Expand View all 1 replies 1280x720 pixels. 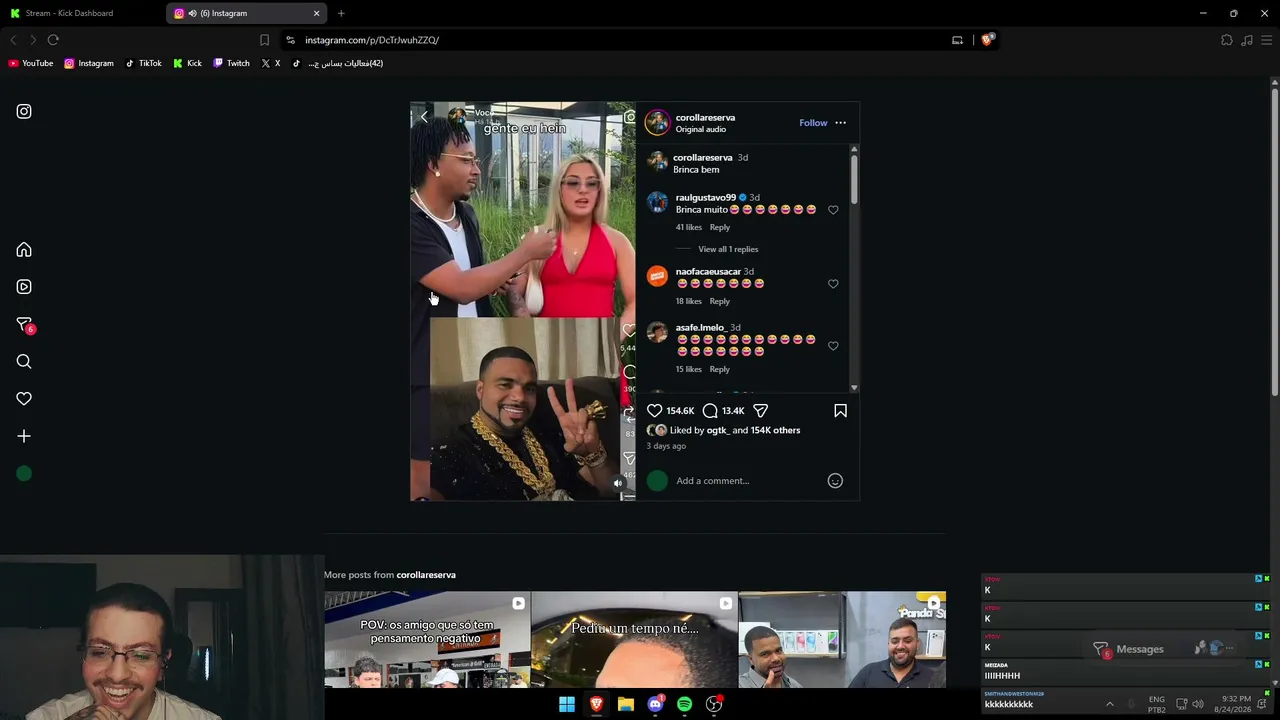(x=728, y=249)
